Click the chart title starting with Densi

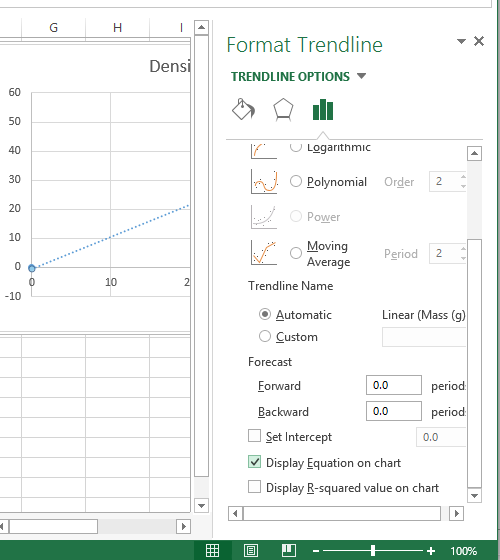[170, 66]
